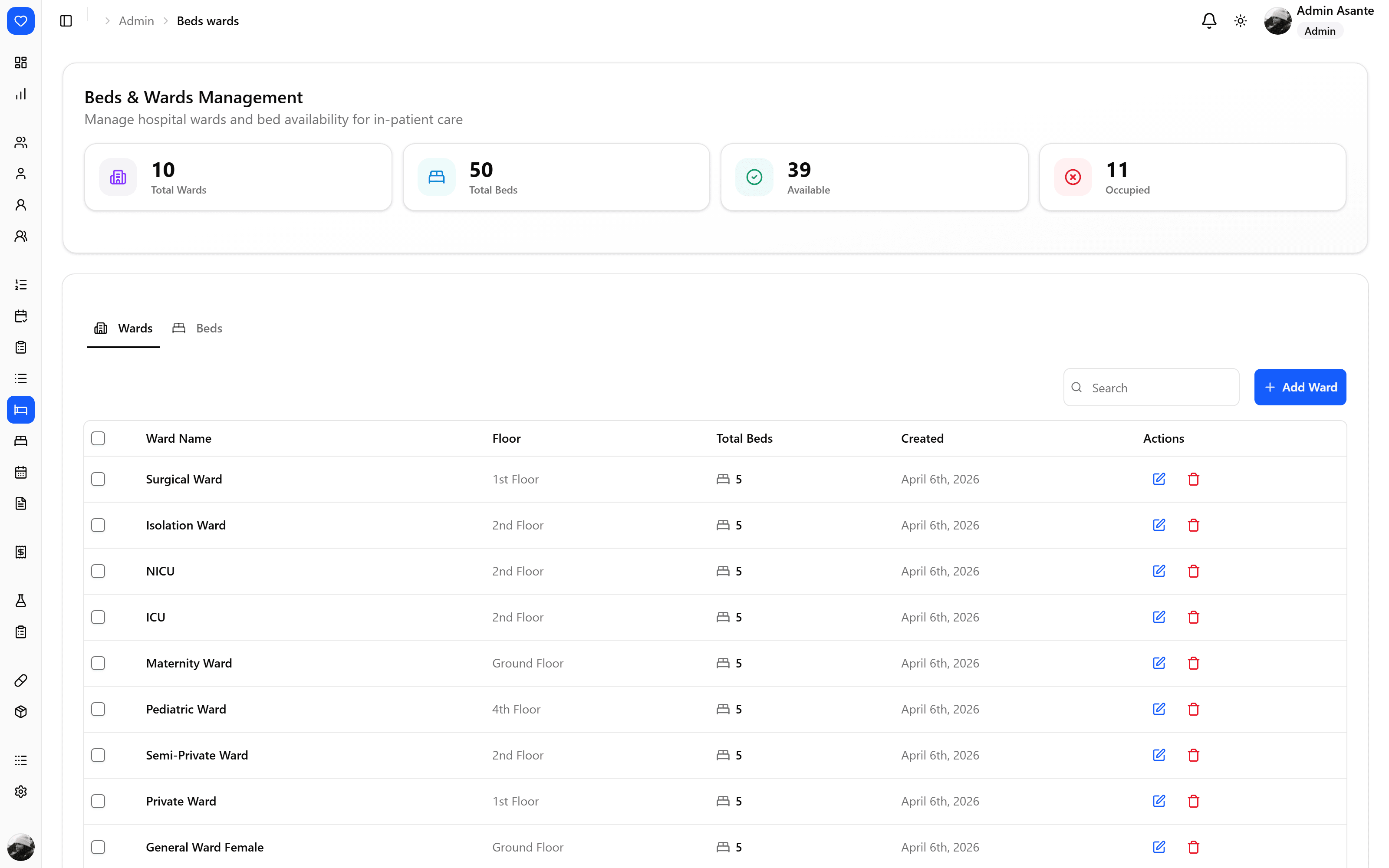Click the heart logo in sidebar
Screen dimensions: 1389x868
click(x=21, y=21)
